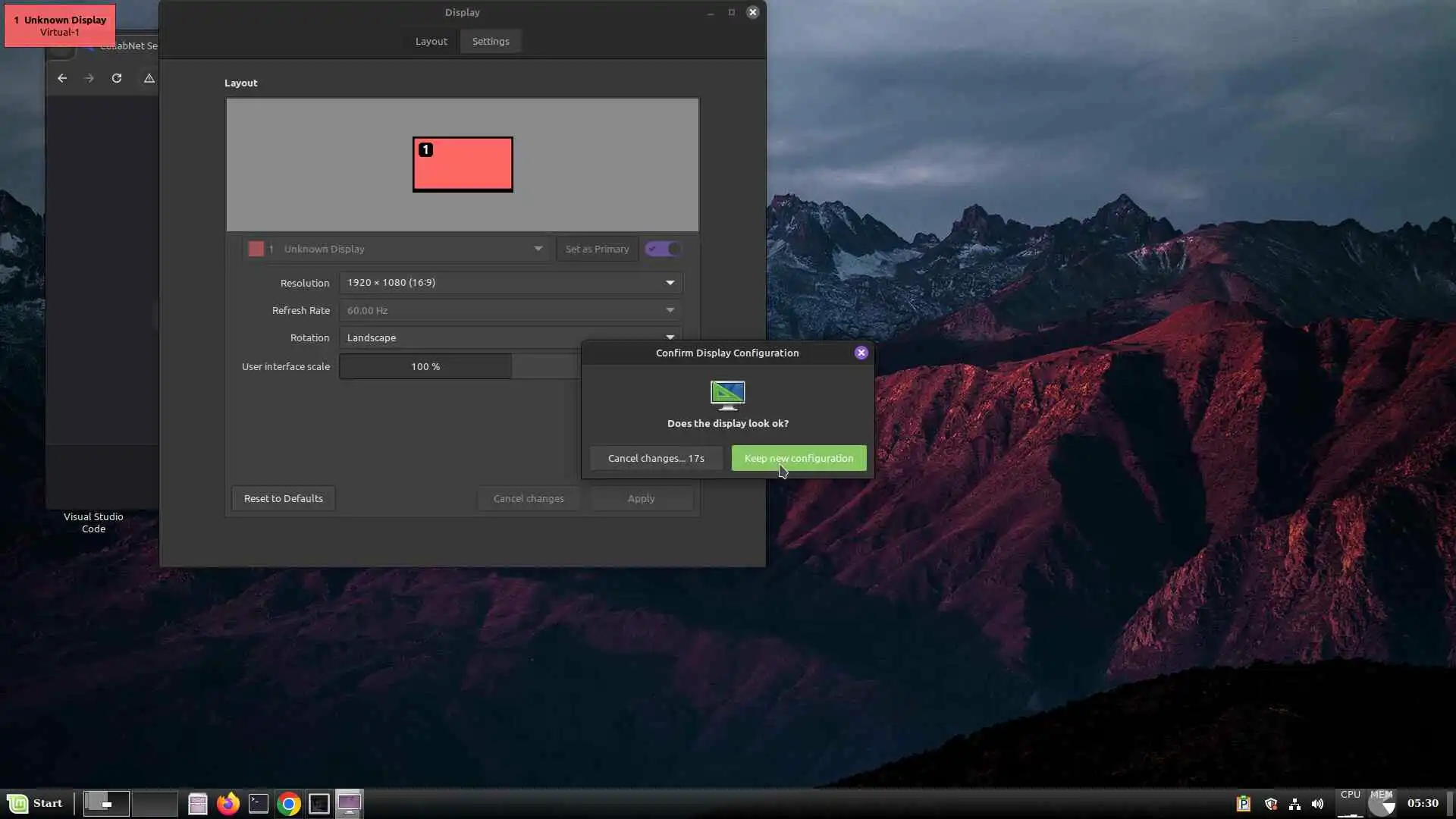Expand the Resolution dropdown
The image size is (1456, 819).
(510, 282)
